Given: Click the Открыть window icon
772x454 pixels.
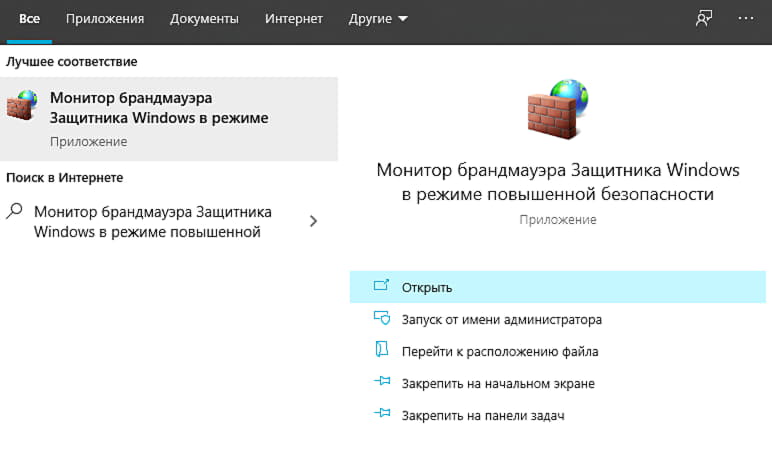Looking at the screenshot, I should click(382, 286).
